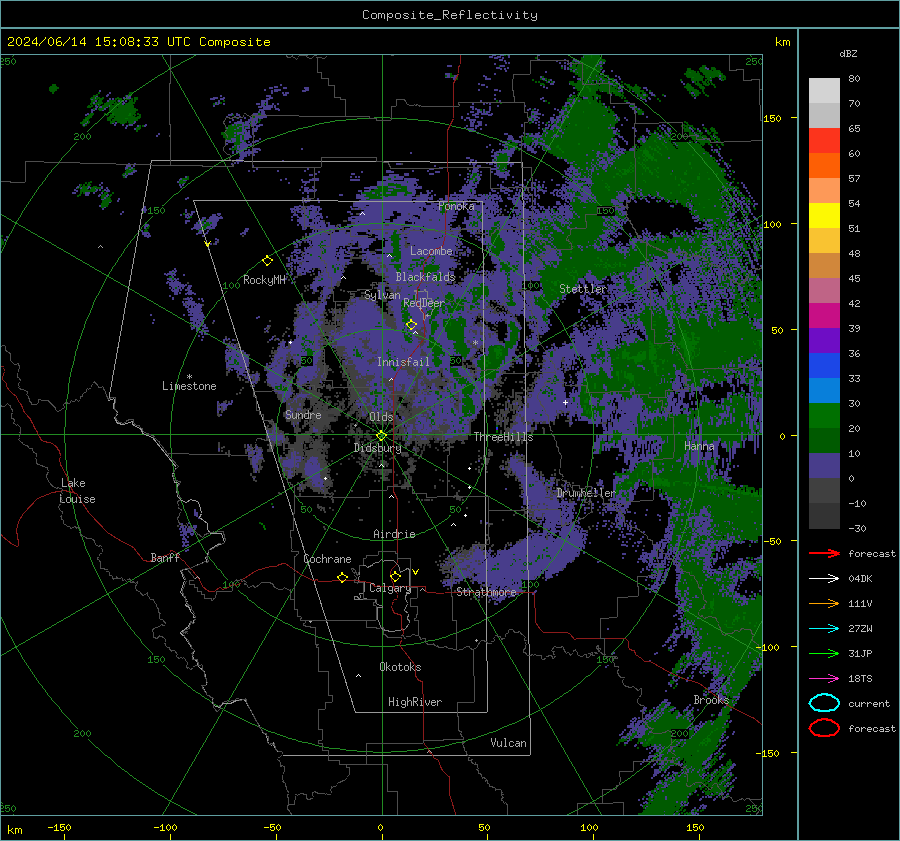Click the green 31JP arrow symbol
Screen dimensions: 900x841
pyautogui.click(x=824, y=653)
